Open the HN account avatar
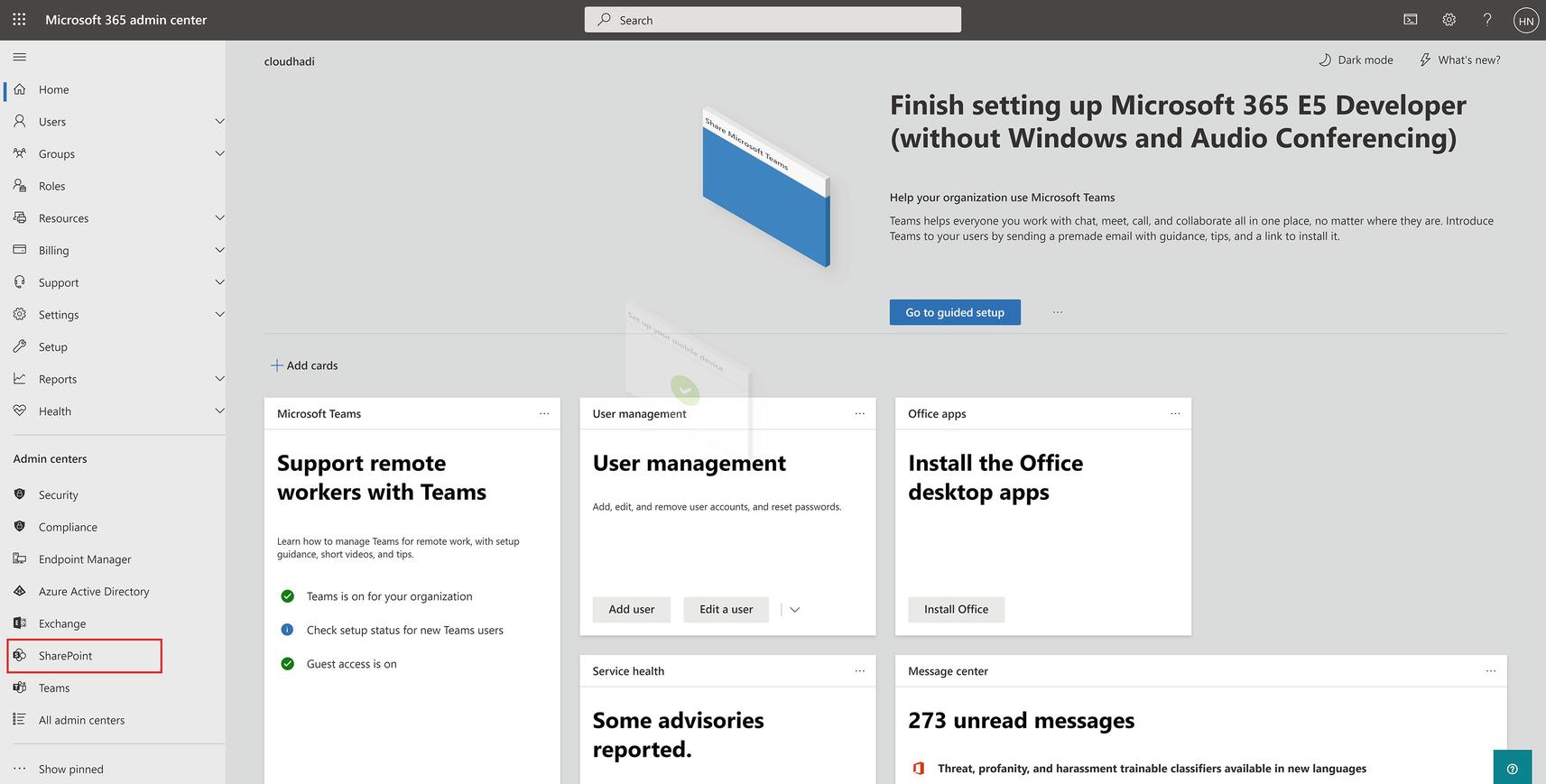This screenshot has width=1546, height=784. coord(1526,20)
